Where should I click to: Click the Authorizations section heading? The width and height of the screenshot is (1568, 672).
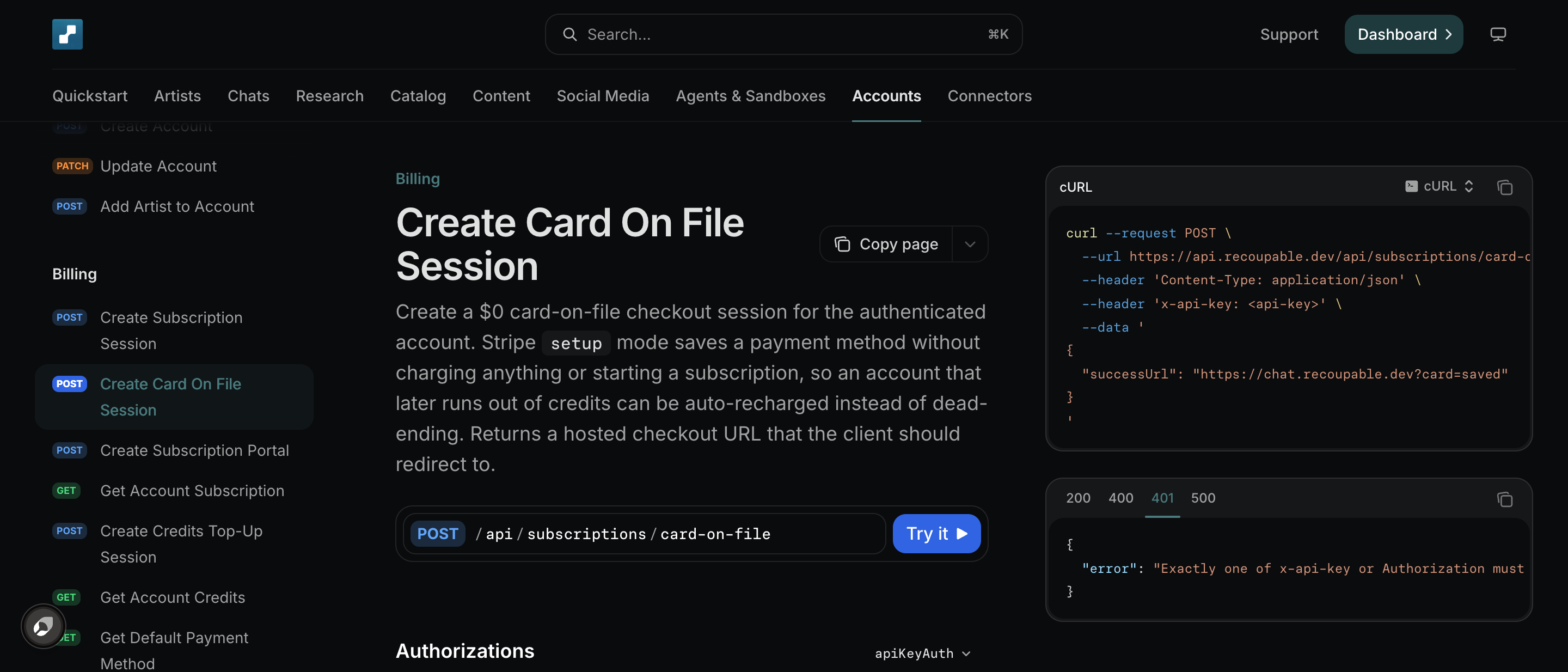(x=465, y=651)
